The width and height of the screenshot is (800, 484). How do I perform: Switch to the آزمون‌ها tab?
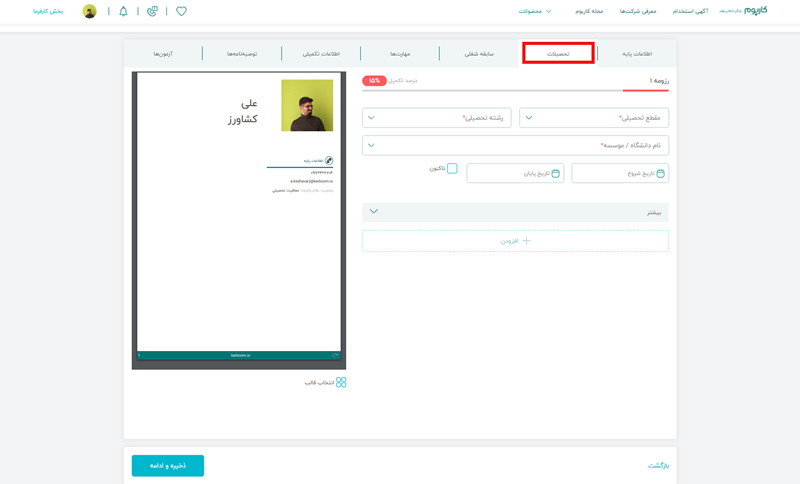click(163, 54)
